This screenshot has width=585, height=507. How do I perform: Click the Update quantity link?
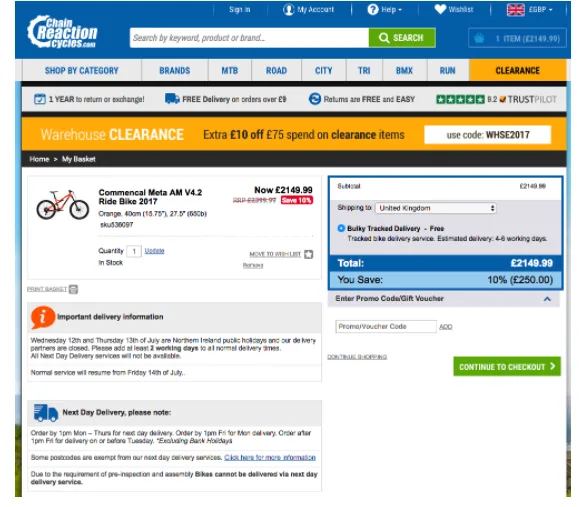(154, 251)
